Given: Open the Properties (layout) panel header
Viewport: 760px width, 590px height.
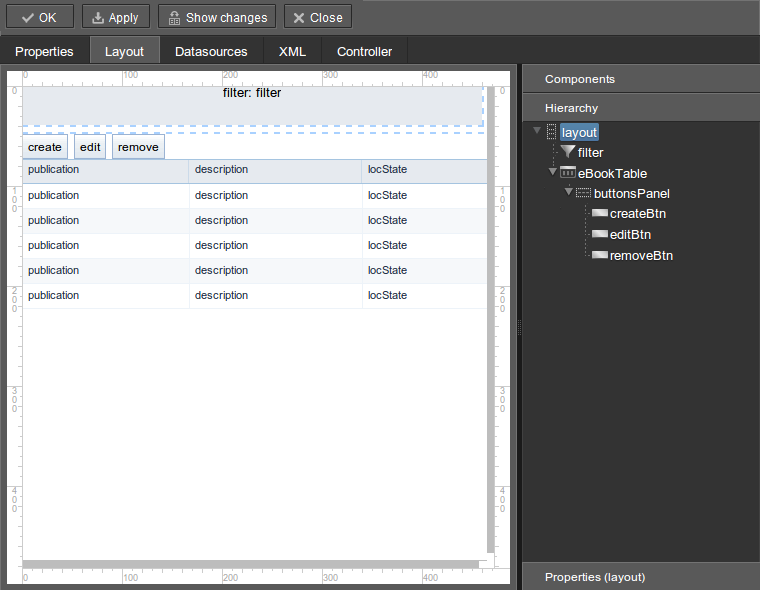Looking at the screenshot, I should click(x=641, y=577).
